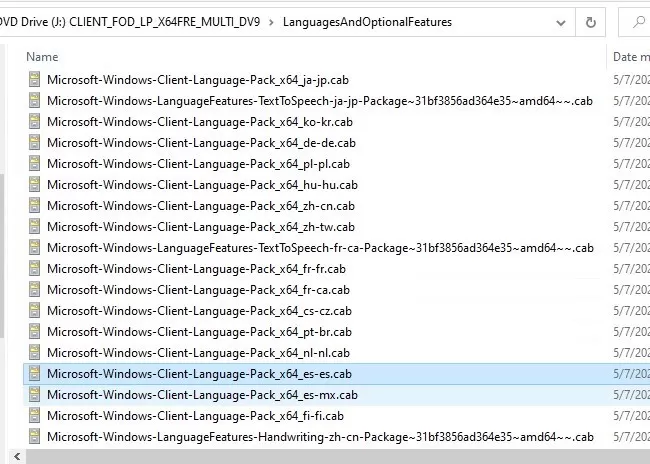
Task: Refresh the LanguagesAndOptionalFeatures folder view
Action: (590, 22)
